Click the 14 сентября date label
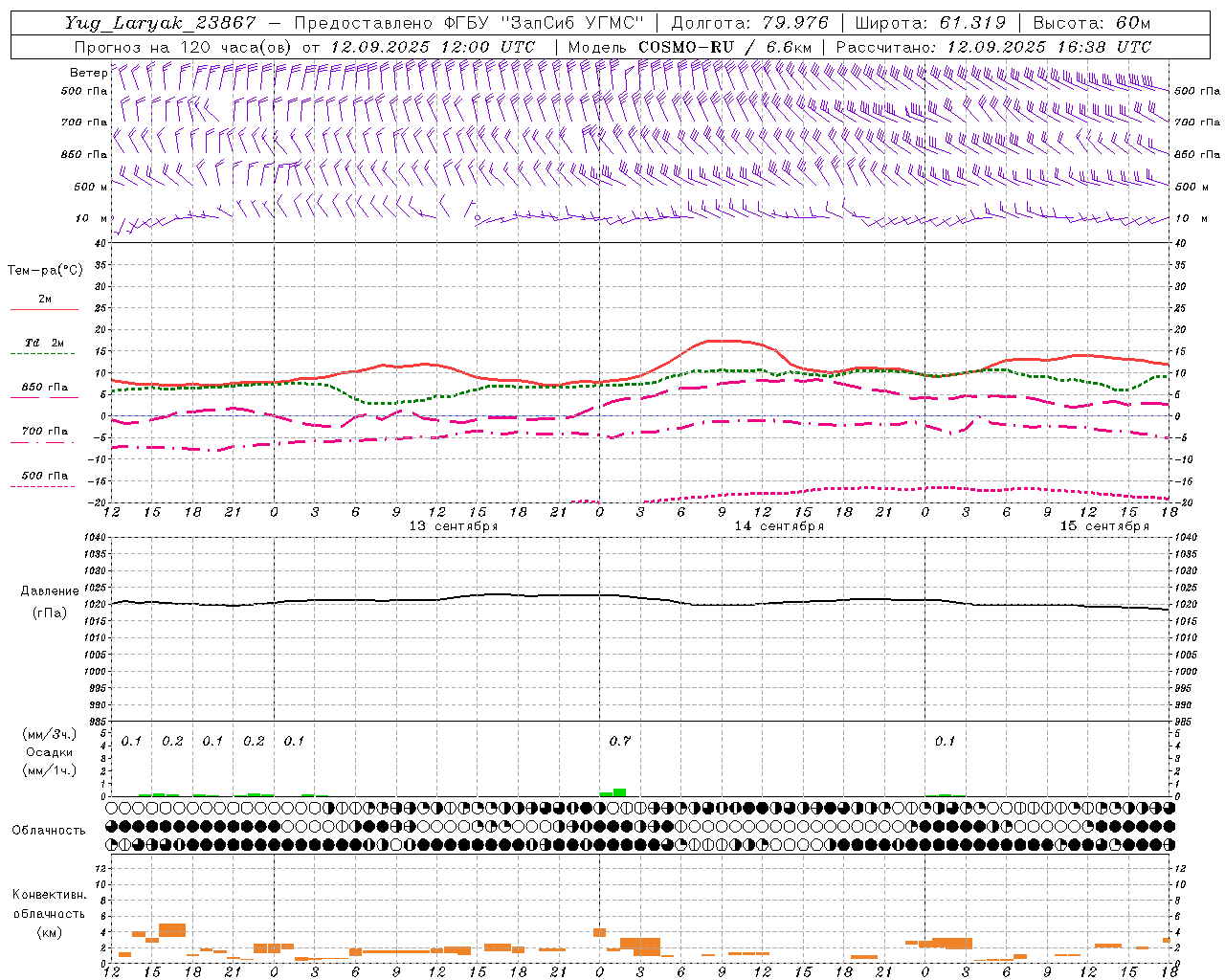Image resolution: width=1225 pixels, height=980 pixels. pyautogui.click(x=779, y=526)
